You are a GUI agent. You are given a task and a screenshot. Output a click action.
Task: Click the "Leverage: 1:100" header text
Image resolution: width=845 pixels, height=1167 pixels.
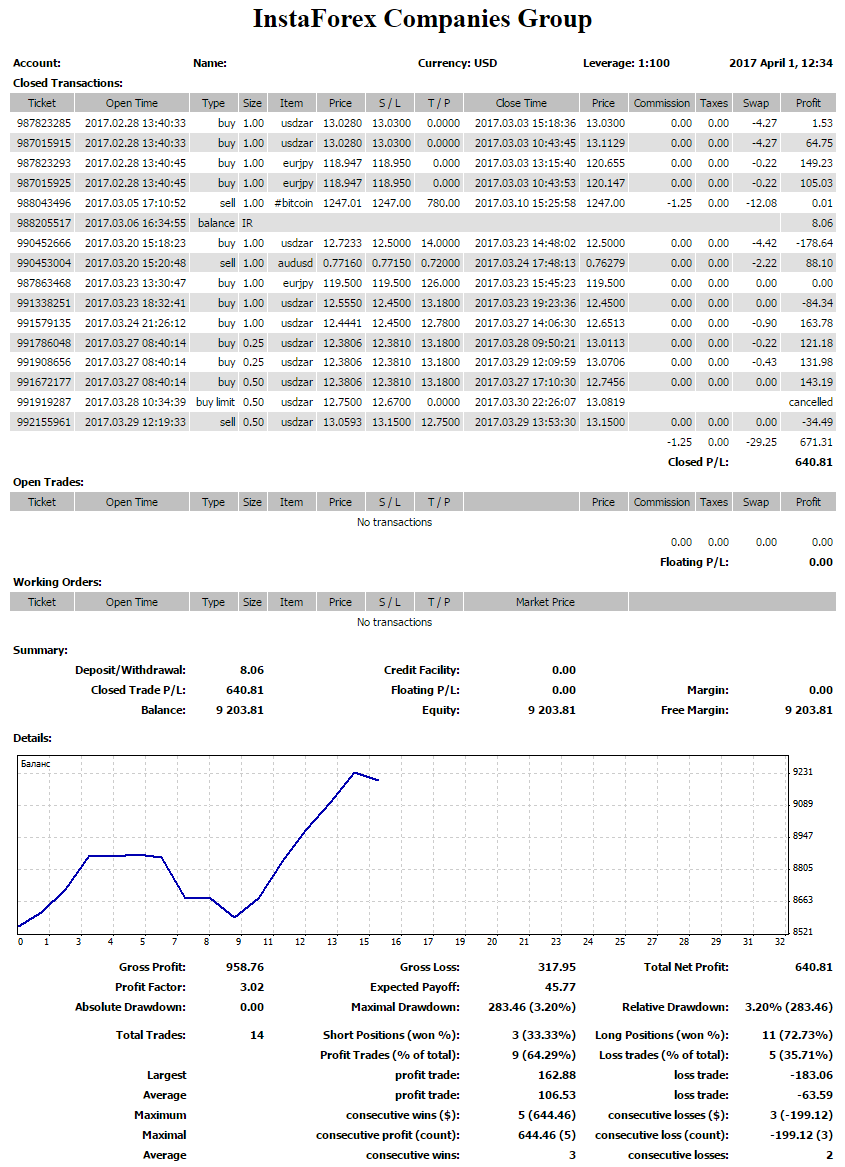click(x=626, y=63)
